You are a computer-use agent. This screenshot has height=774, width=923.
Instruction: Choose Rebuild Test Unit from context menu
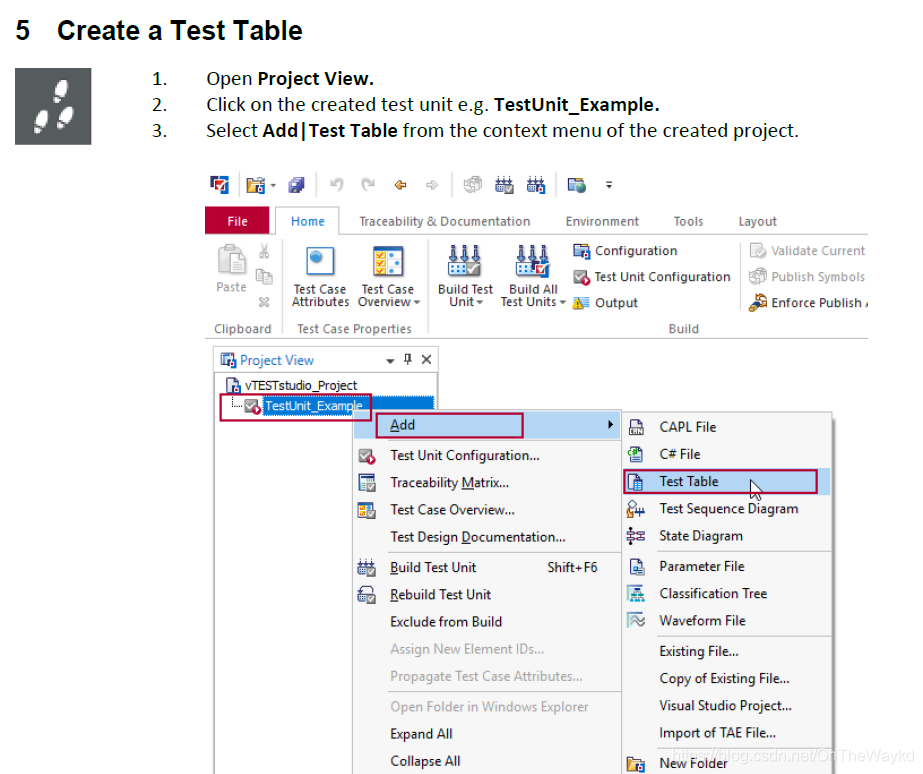click(x=440, y=594)
